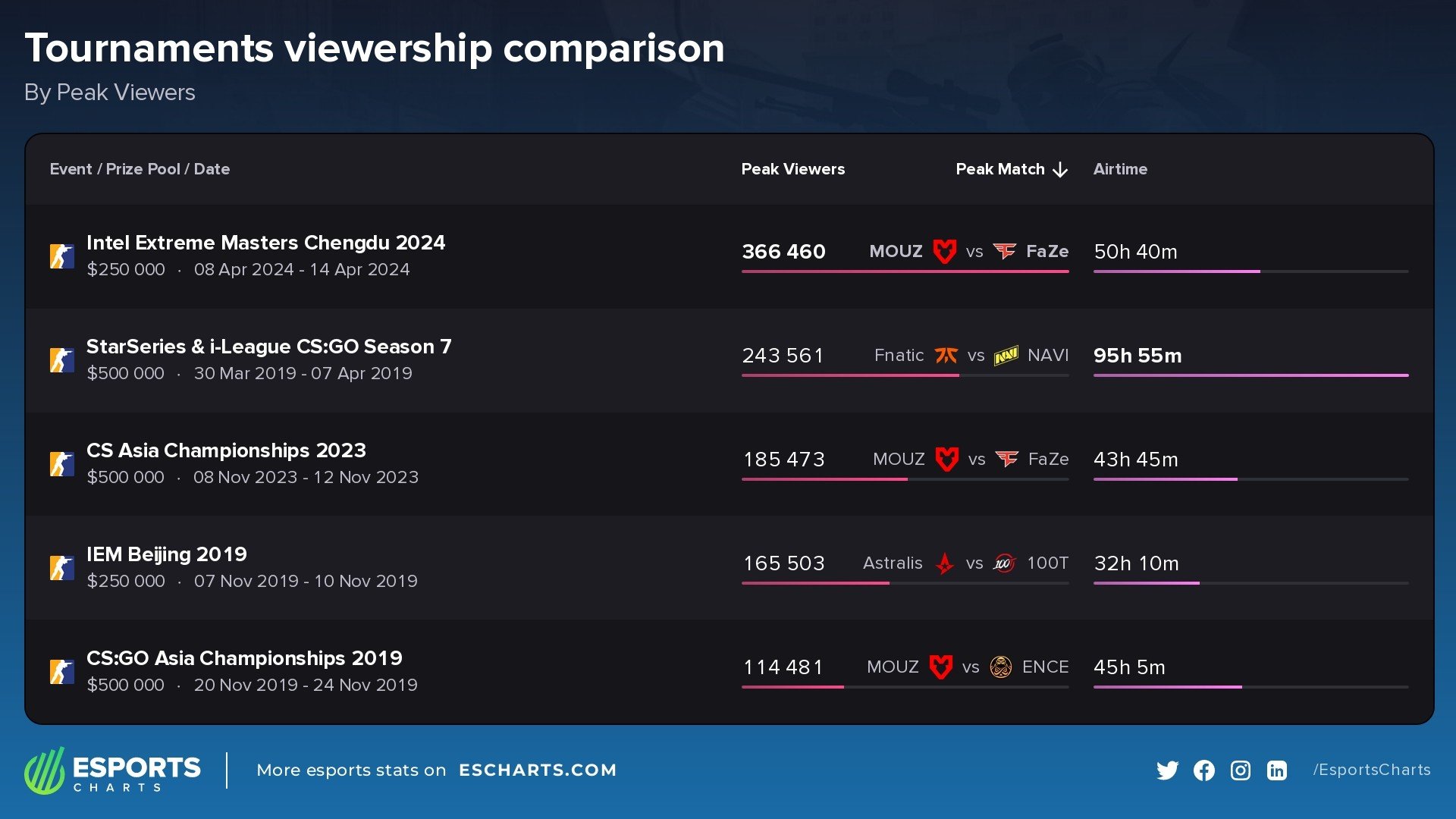Click the Tournaments viewership comparison title
Image resolution: width=1456 pixels, height=819 pixels.
click(x=375, y=49)
